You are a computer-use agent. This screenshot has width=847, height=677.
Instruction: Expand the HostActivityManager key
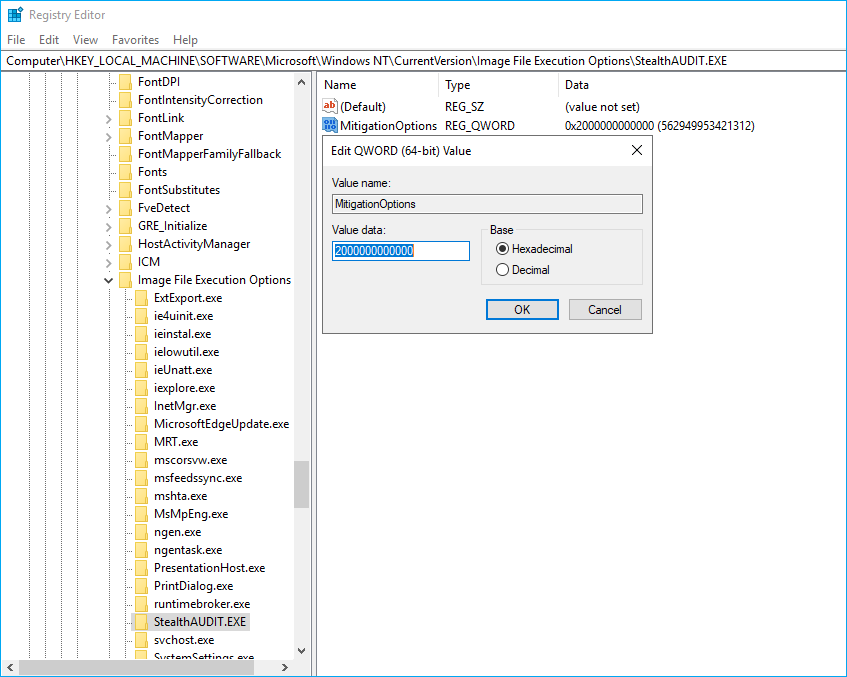coord(109,243)
